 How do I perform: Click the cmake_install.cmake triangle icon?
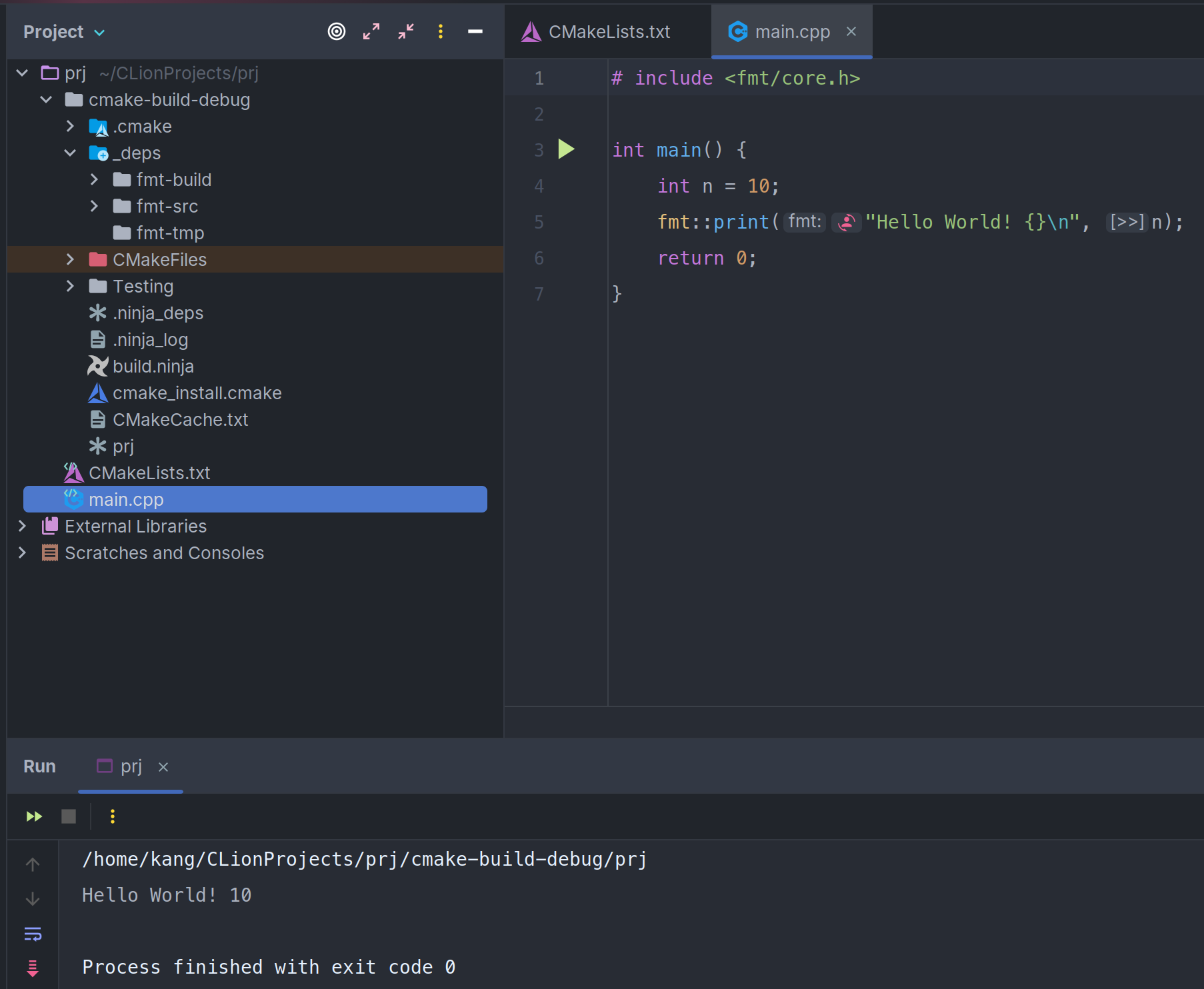click(98, 393)
